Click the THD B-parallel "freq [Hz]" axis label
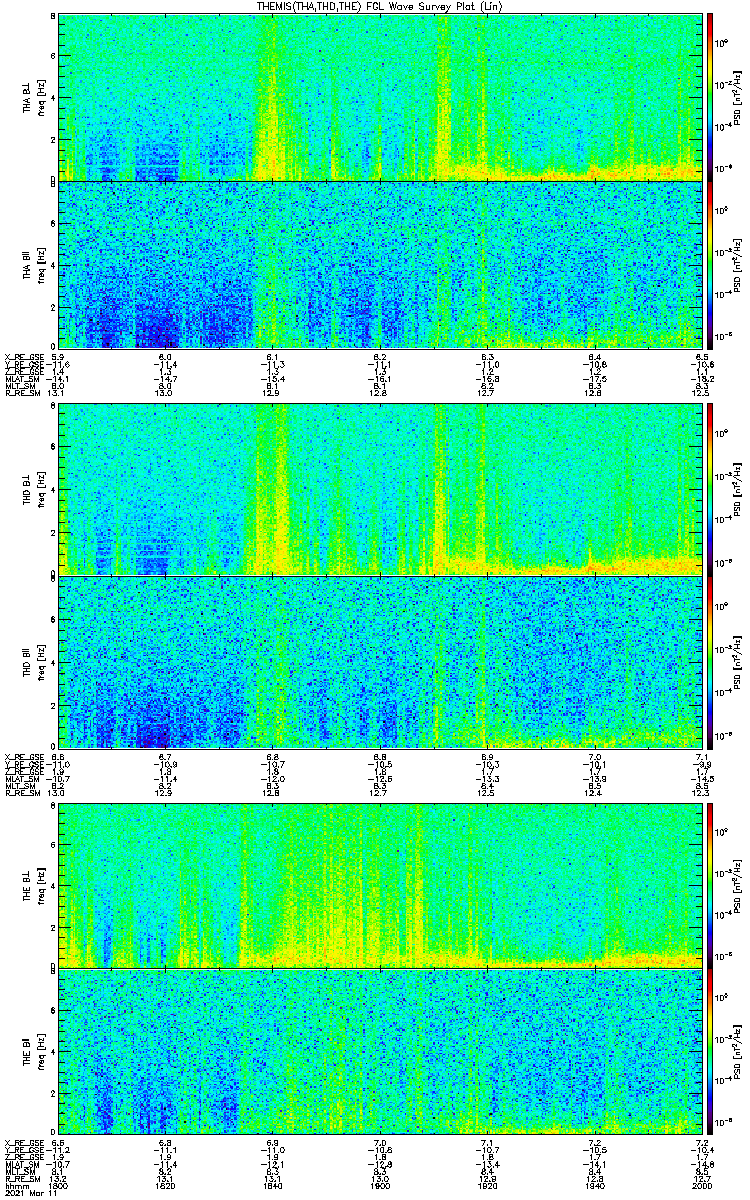The height and width of the screenshot is (1200, 750). [42, 662]
